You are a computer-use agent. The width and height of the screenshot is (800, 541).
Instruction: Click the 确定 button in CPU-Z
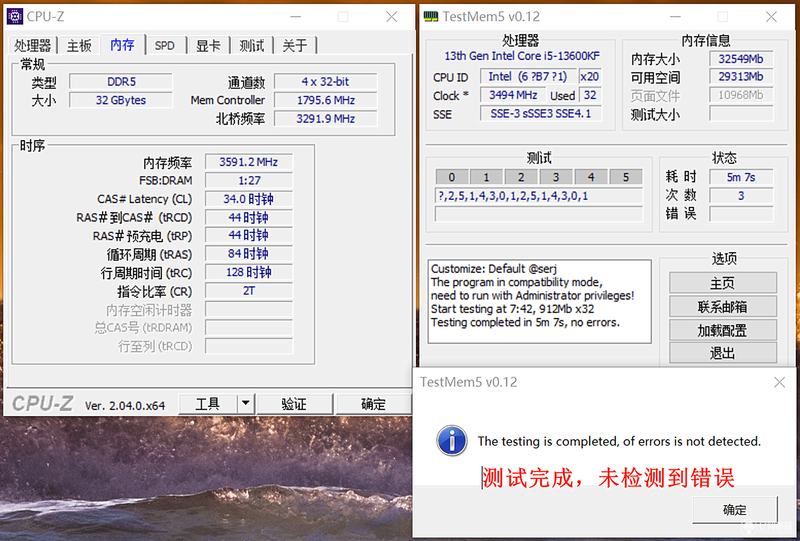point(373,404)
